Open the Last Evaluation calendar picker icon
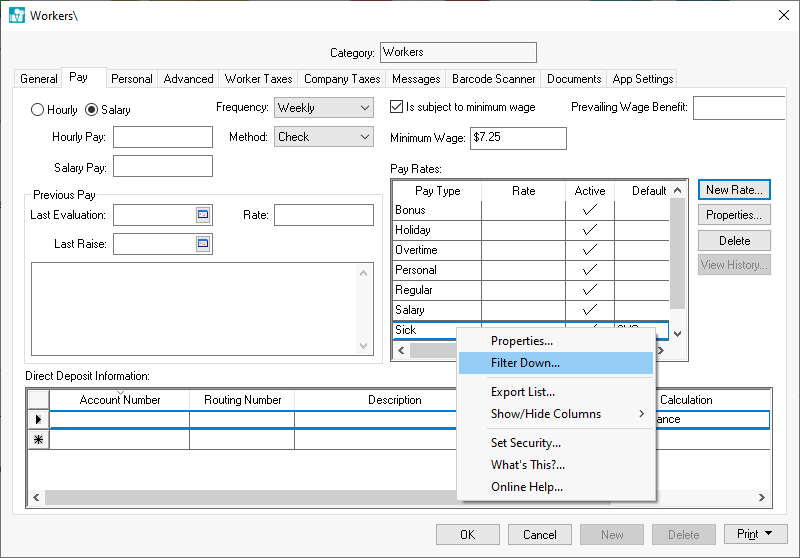The image size is (800, 558). (x=203, y=214)
